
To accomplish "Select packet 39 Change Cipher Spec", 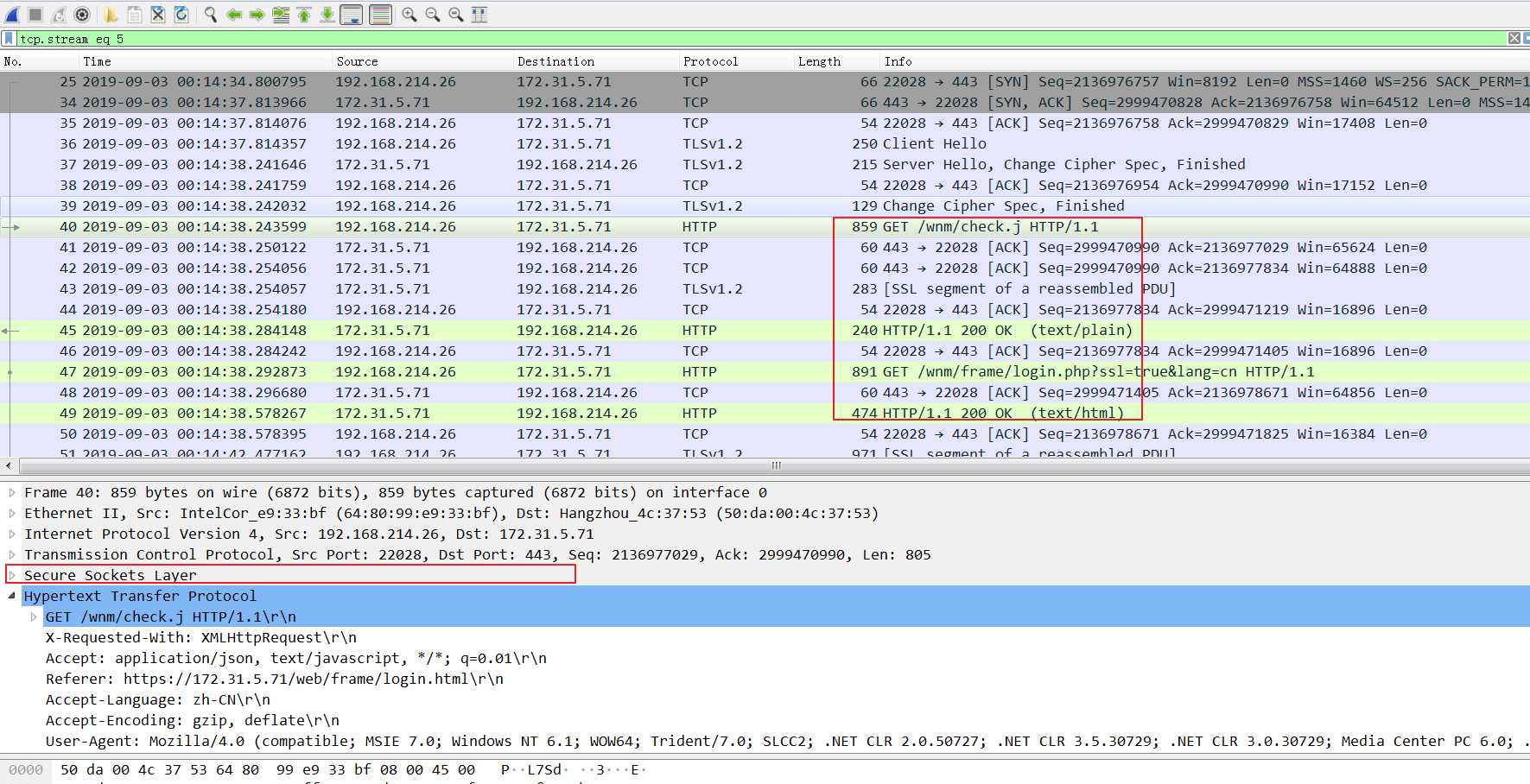I will pyautogui.click(x=765, y=205).
